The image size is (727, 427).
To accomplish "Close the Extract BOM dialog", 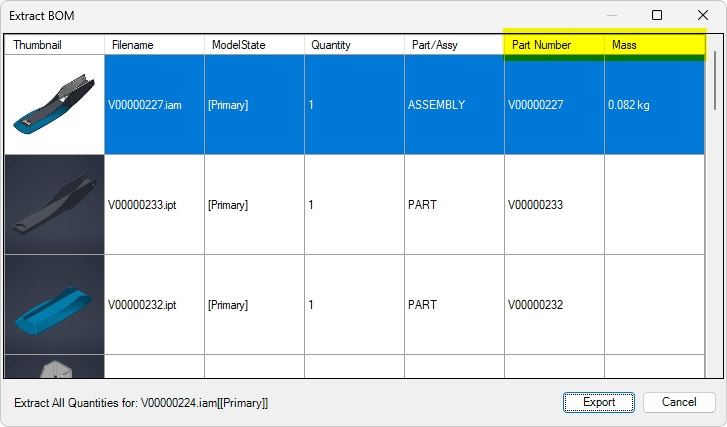I will 703,15.
